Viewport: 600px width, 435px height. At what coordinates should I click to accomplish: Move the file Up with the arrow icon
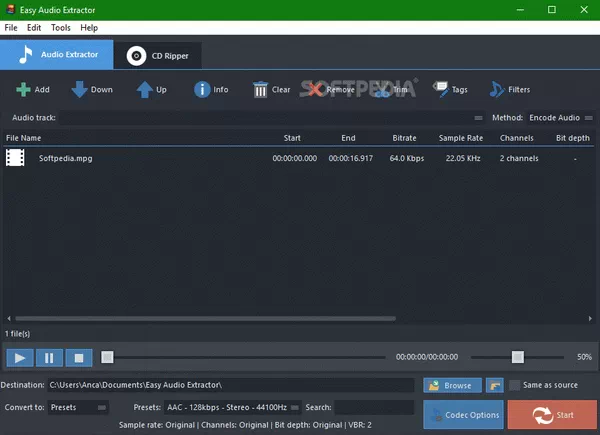pos(144,90)
